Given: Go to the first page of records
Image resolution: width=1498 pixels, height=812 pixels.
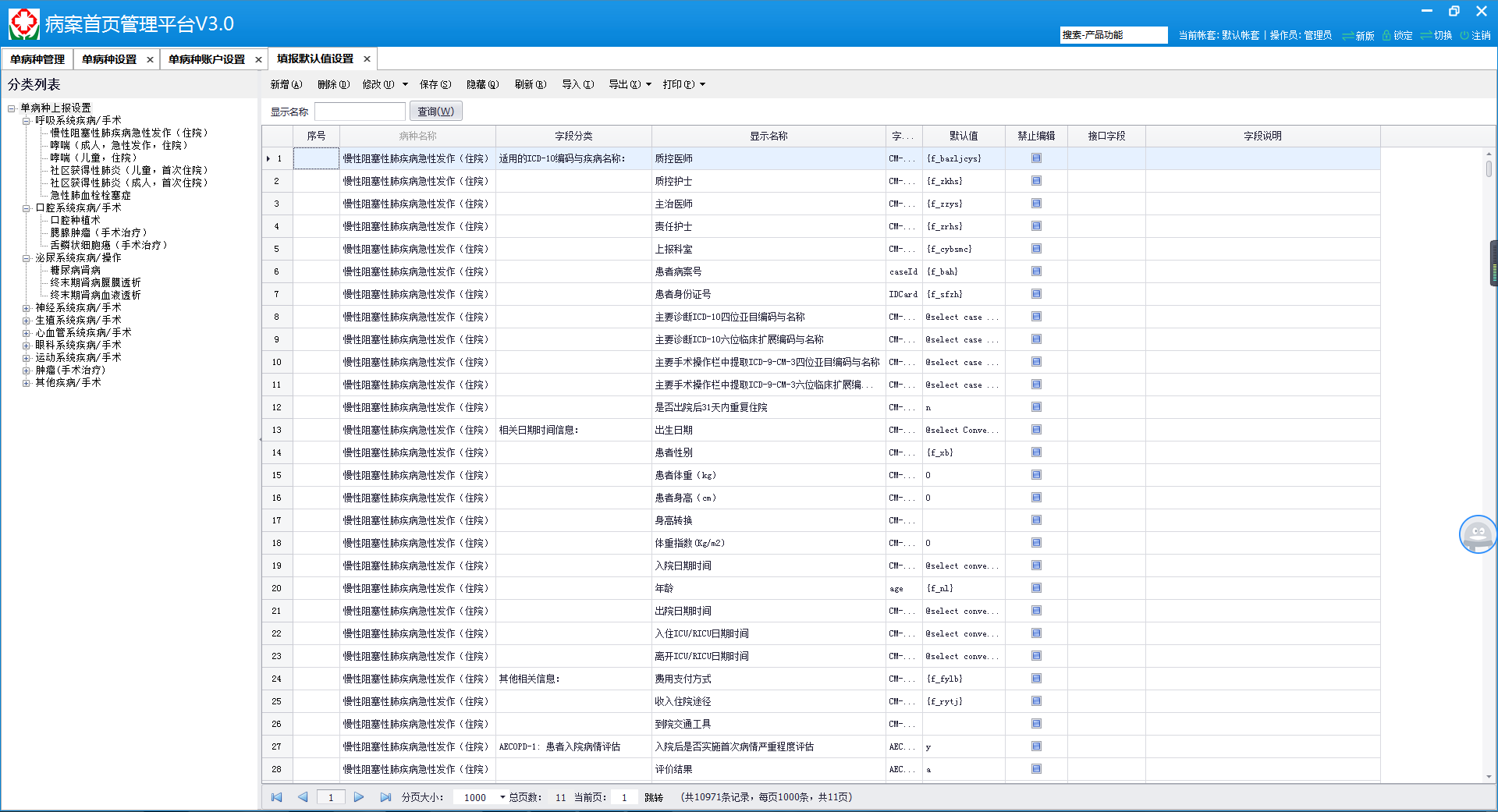Looking at the screenshot, I should click(276, 797).
